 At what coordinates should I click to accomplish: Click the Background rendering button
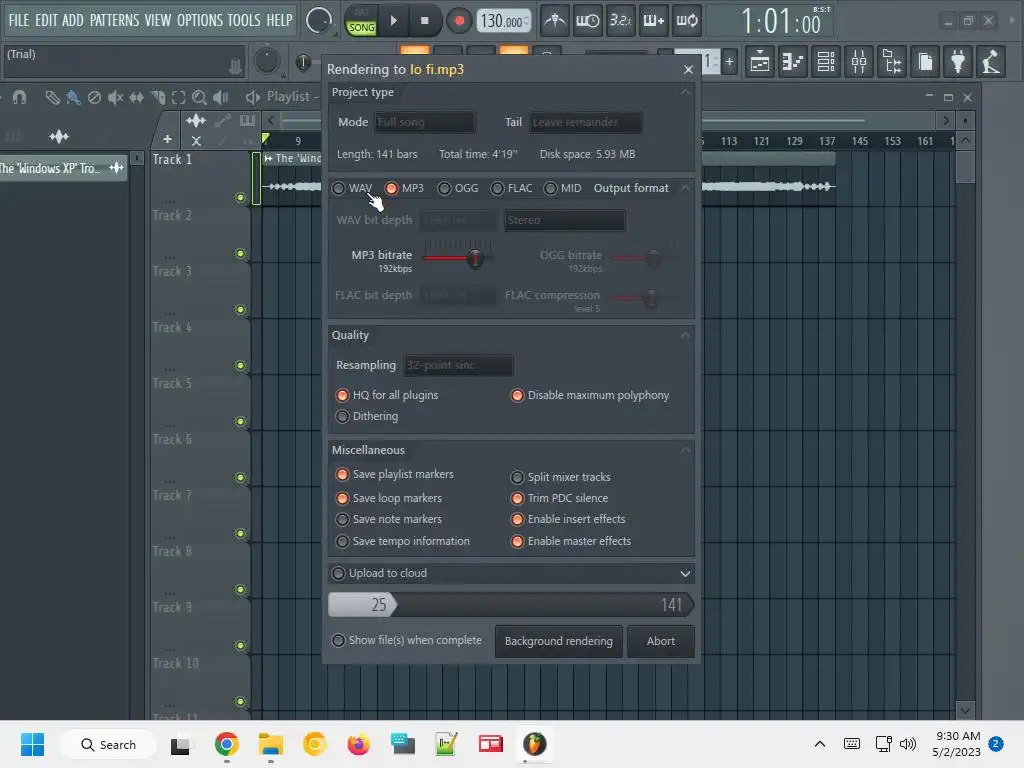pyautogui.click(x=558, y=641)
